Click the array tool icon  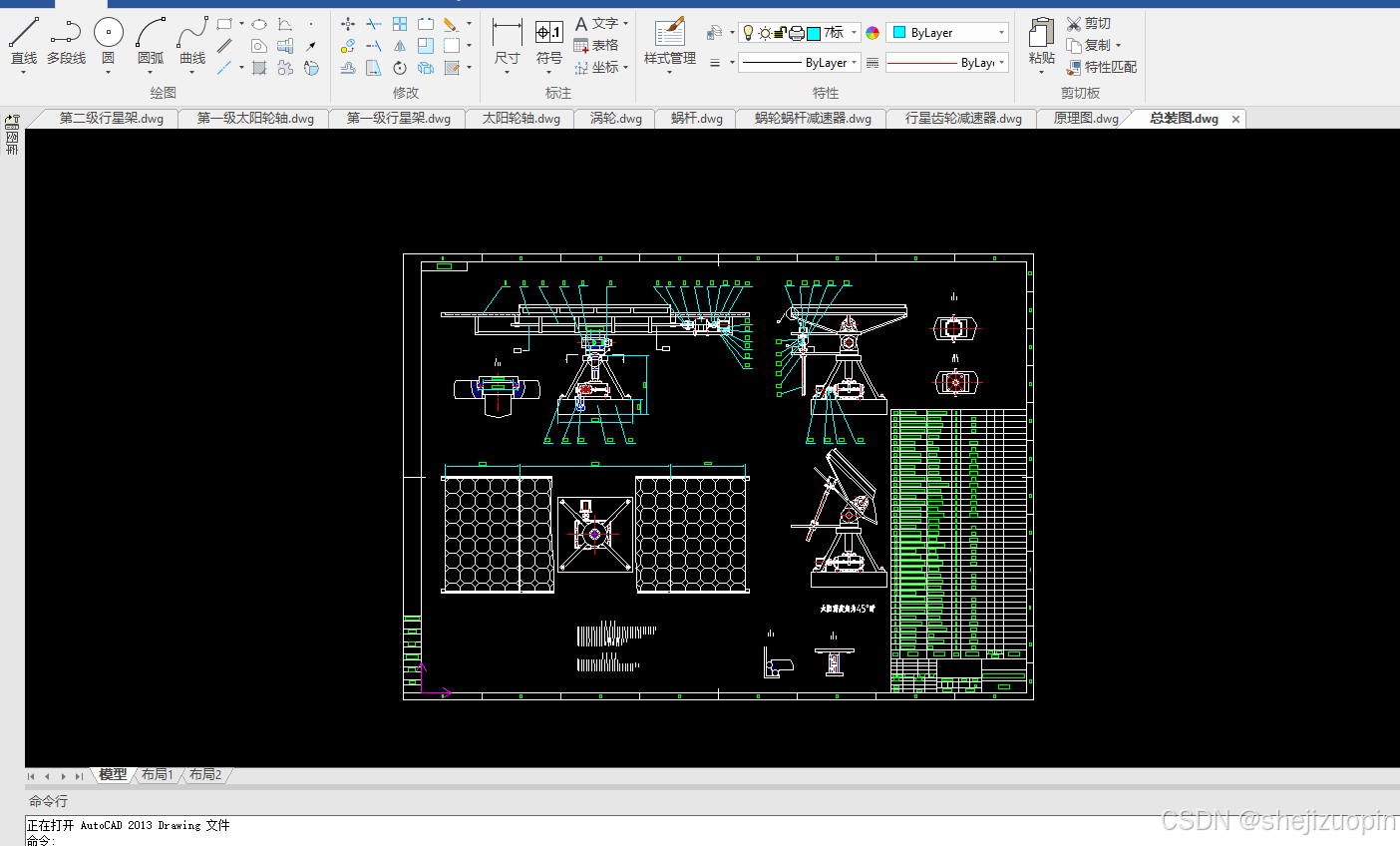[400, 24]
